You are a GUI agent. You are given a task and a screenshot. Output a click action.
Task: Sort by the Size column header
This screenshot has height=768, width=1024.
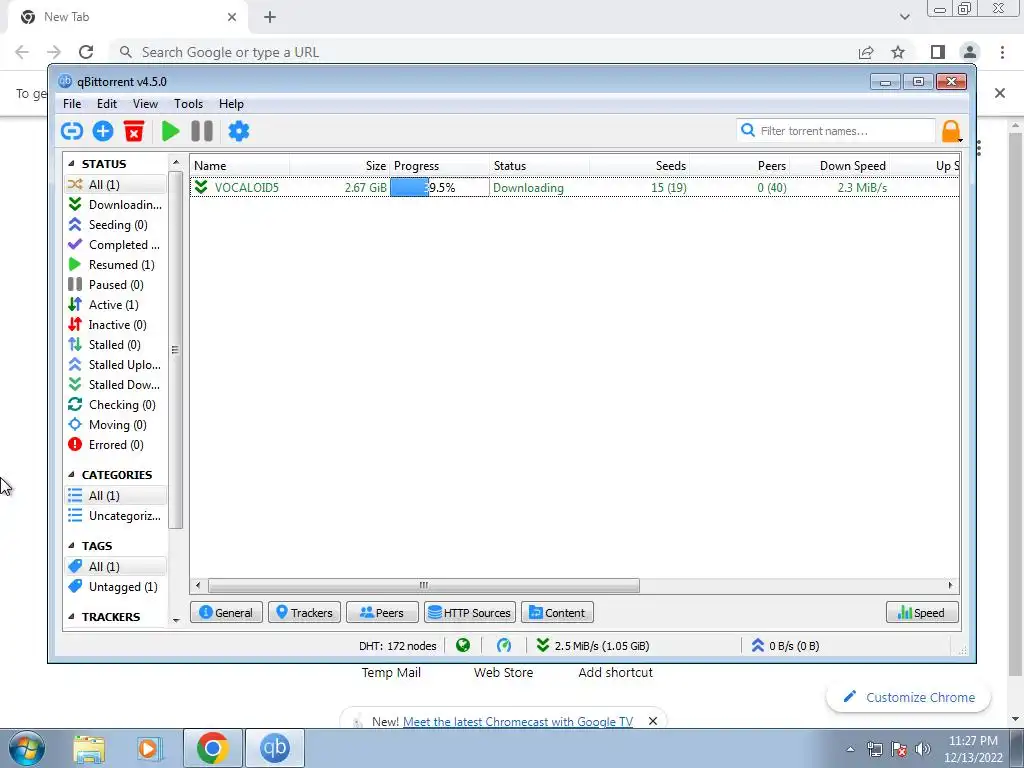coord(340,166)
